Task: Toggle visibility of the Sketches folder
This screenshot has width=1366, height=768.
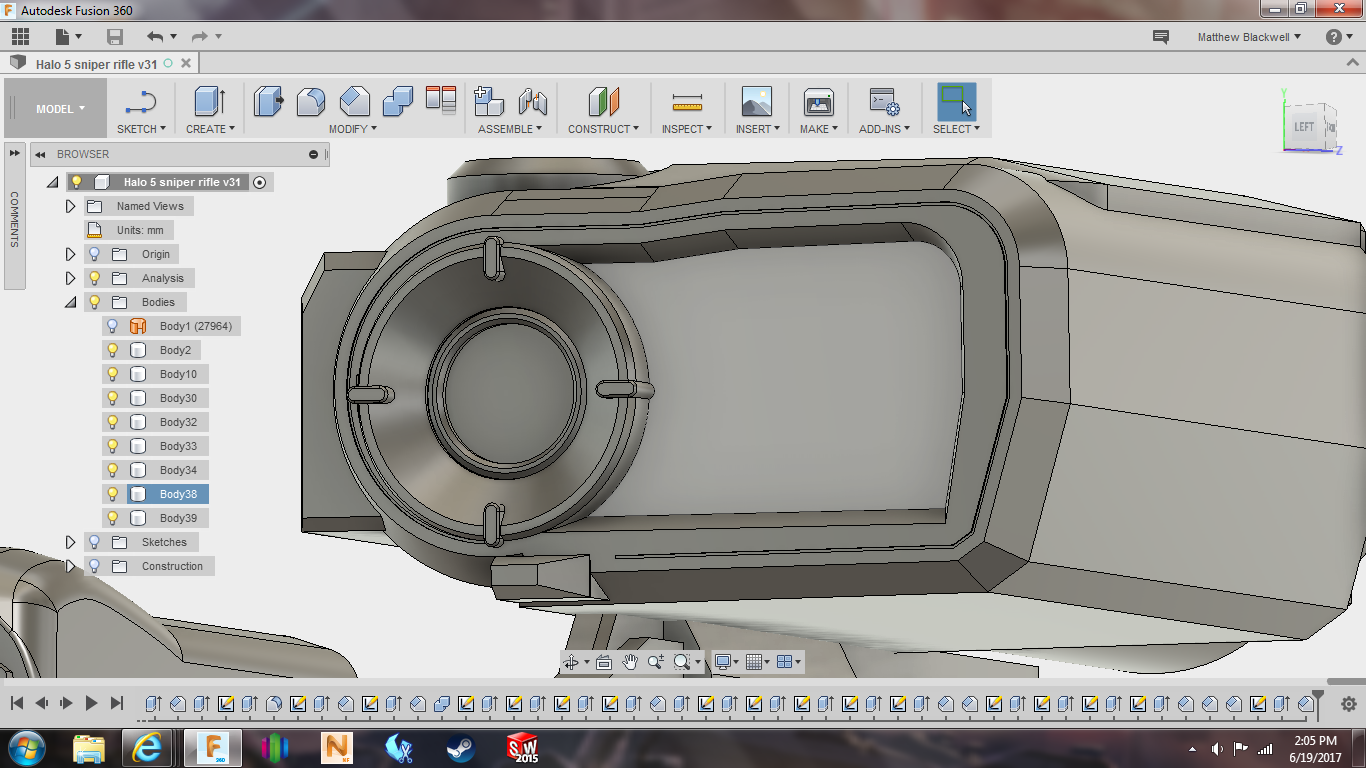Action: (95, 542)
